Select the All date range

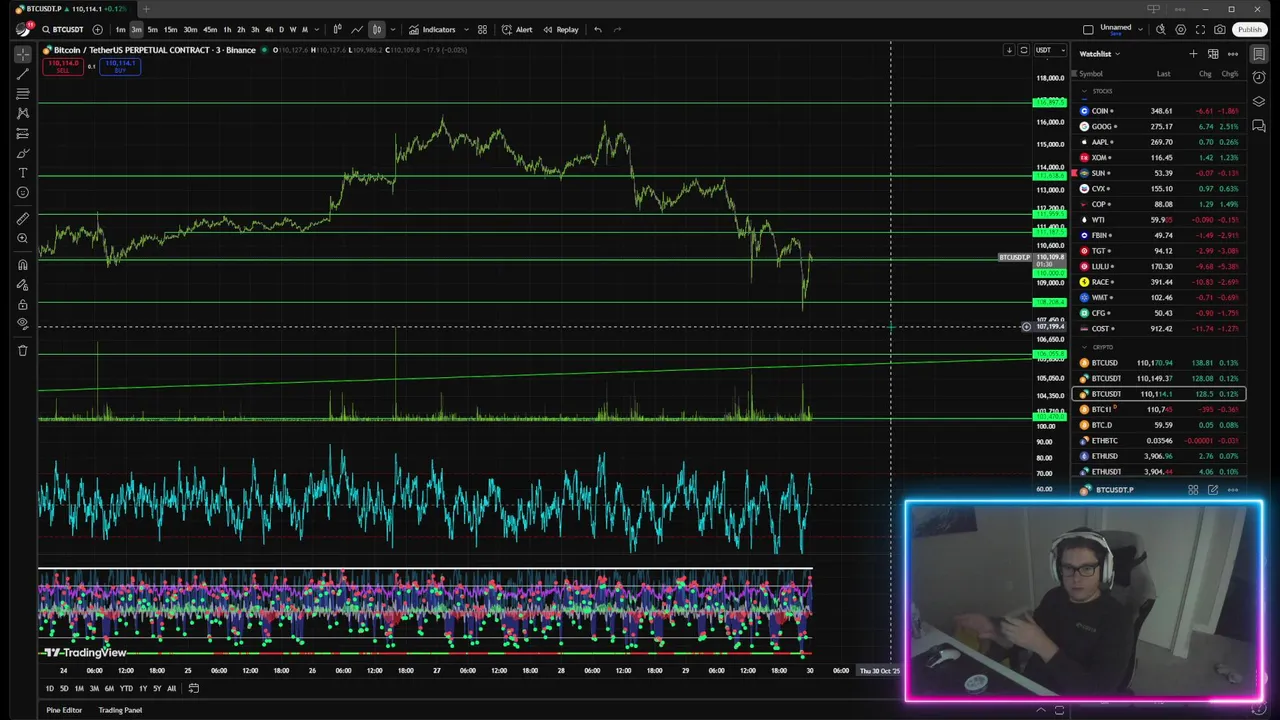(171, 688)
